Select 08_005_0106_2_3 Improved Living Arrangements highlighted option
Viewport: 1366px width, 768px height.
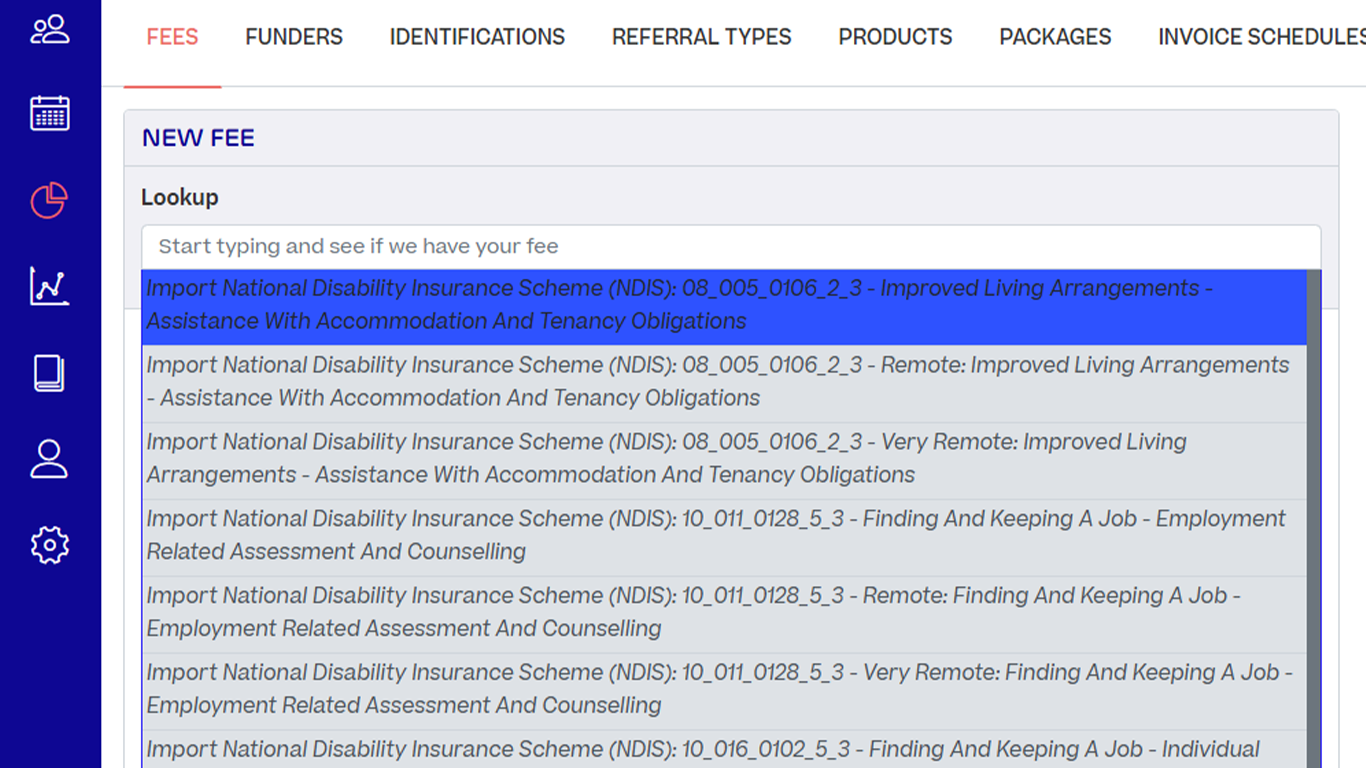(724, 307)
